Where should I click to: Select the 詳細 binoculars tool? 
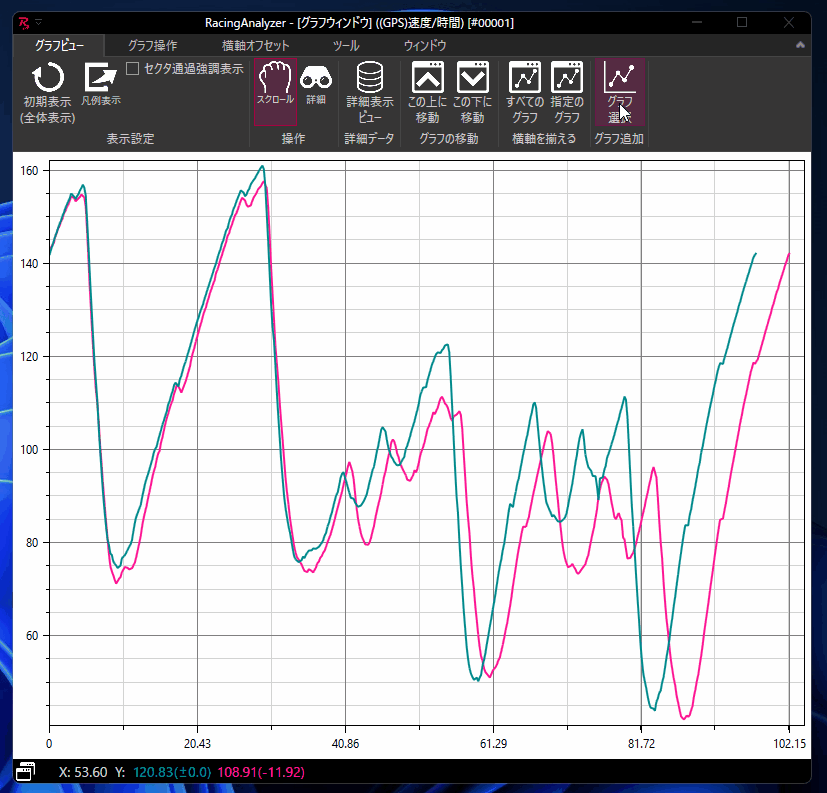point(316,80)
